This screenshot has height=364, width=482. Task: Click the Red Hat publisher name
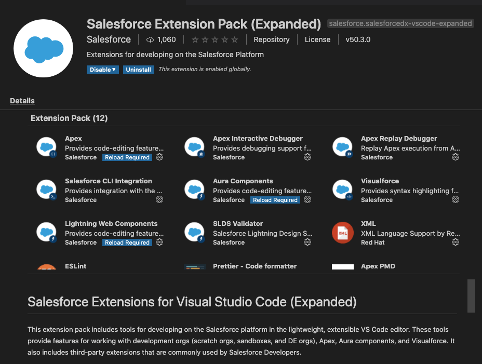coord(372,243)
